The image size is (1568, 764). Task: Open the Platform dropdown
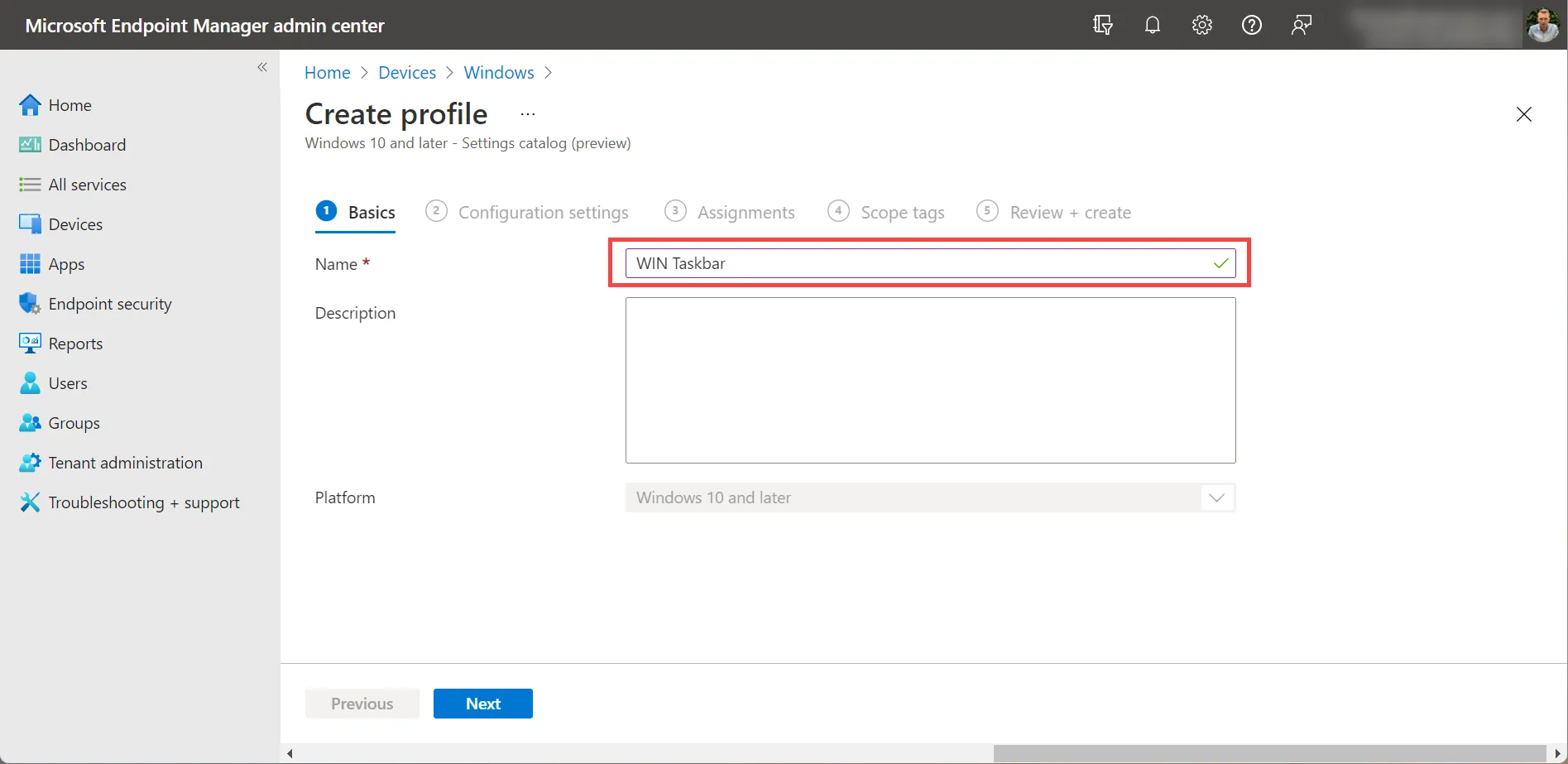[930, 497]
